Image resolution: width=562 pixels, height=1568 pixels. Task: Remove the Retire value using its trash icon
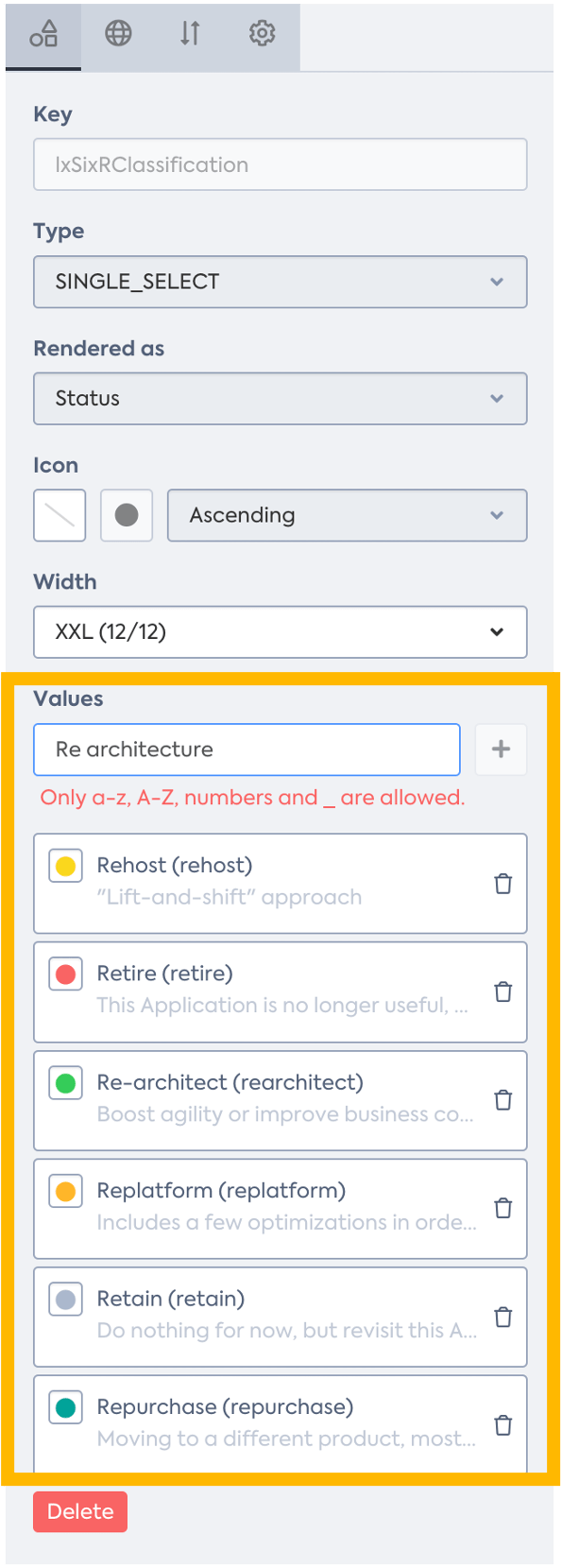[x=502, y=991]
